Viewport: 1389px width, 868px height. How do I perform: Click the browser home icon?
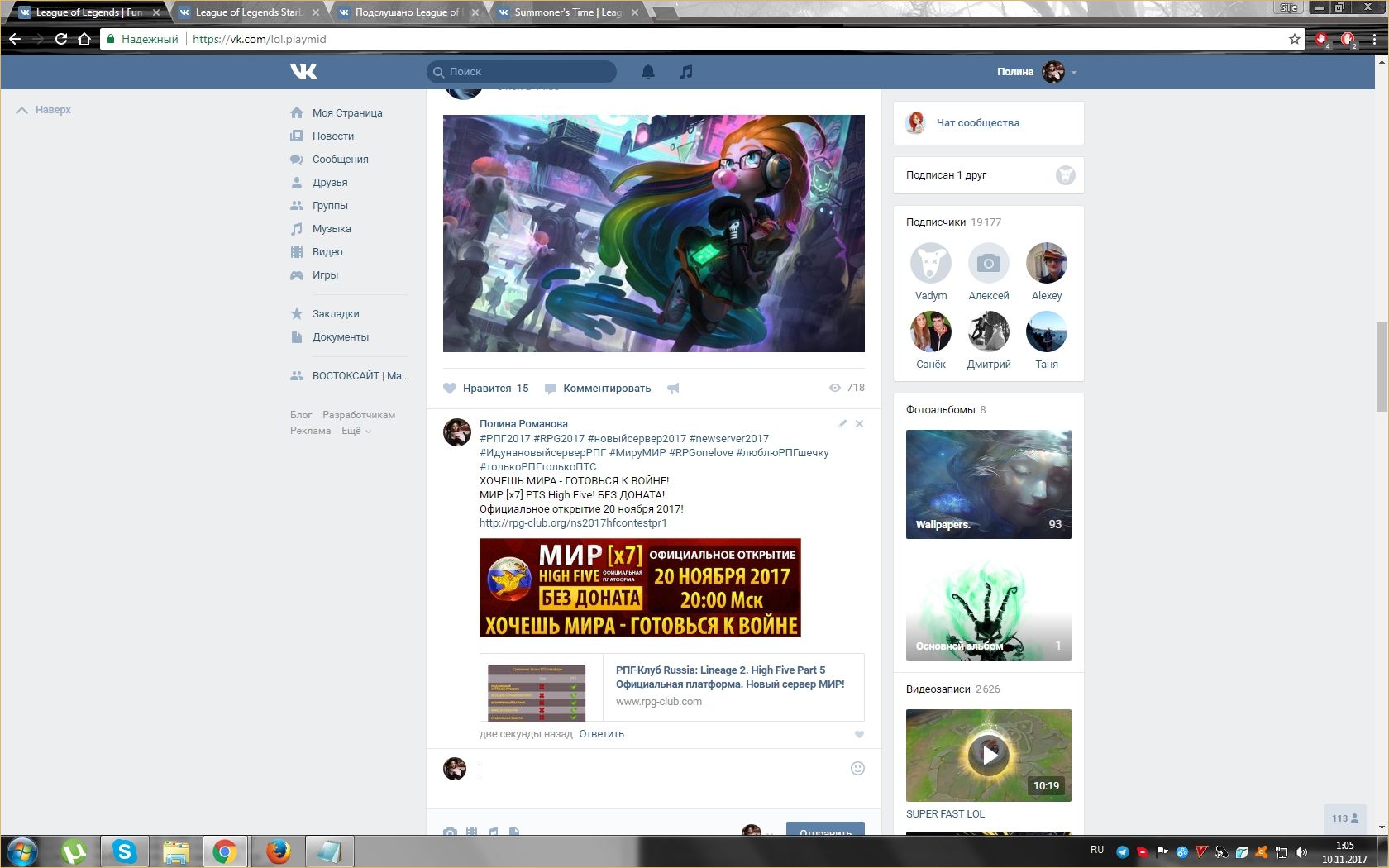pos(84,39)
